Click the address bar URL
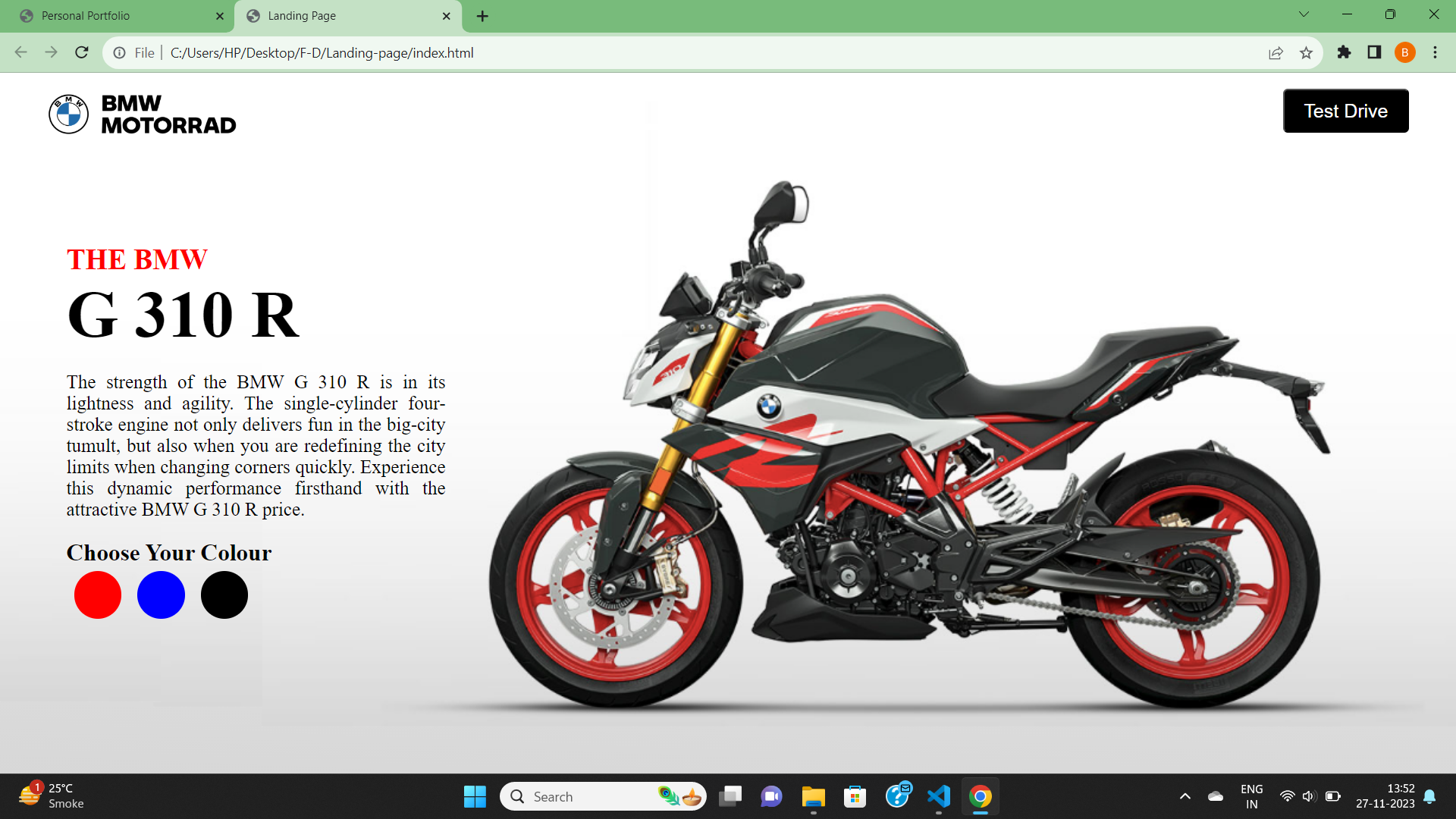This screenshot has width=1456, height=819. point(322,53)
